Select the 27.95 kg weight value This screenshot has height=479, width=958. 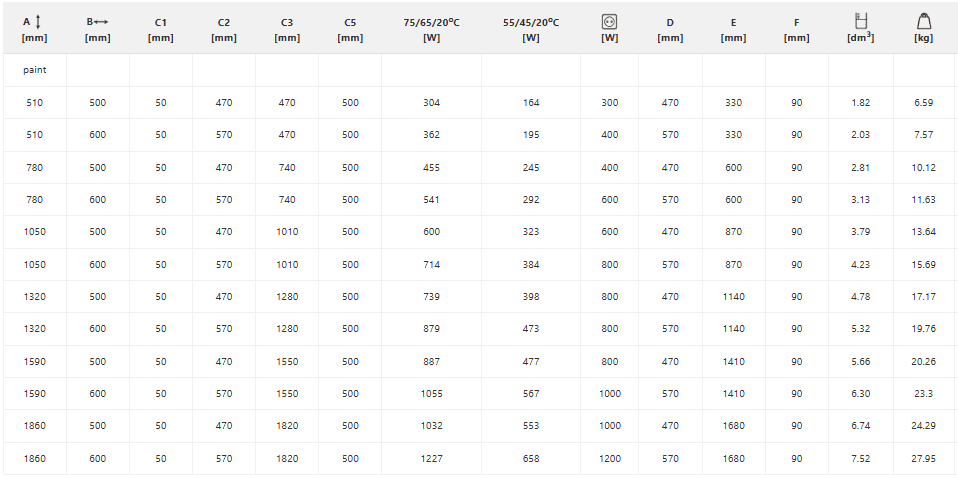(x=923, y=459)
